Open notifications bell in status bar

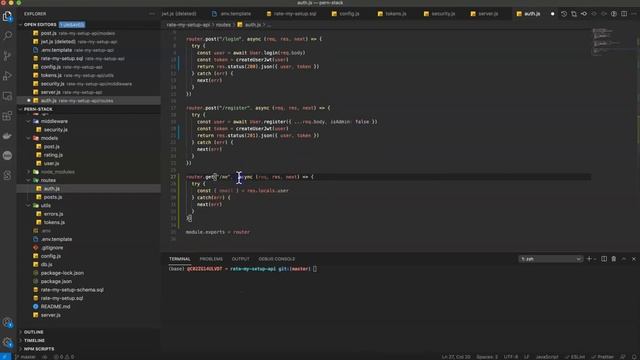[635, 357]
